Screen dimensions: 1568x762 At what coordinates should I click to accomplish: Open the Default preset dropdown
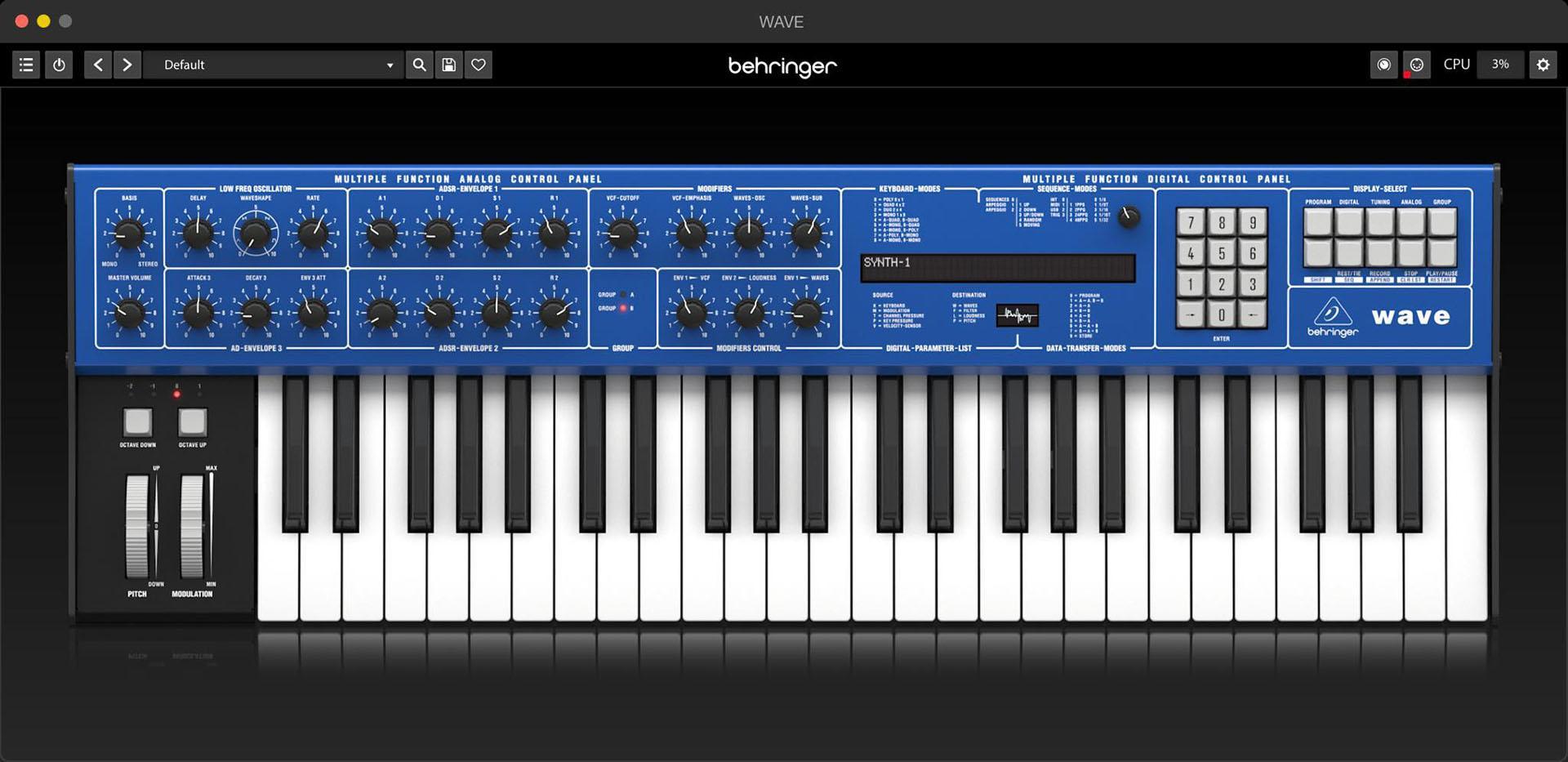point(274,65)
